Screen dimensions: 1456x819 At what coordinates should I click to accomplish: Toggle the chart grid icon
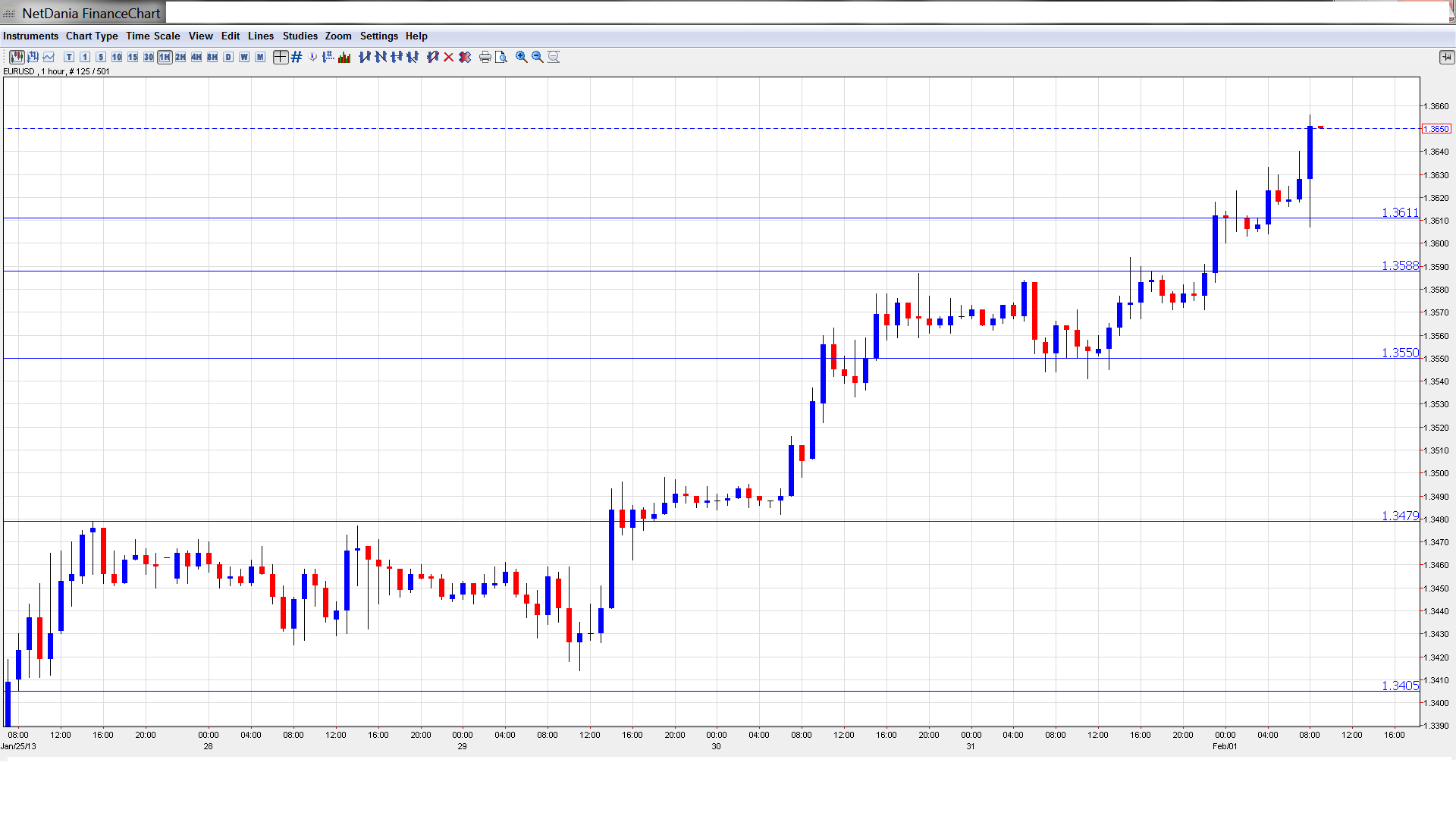click(x=297, y=57)
